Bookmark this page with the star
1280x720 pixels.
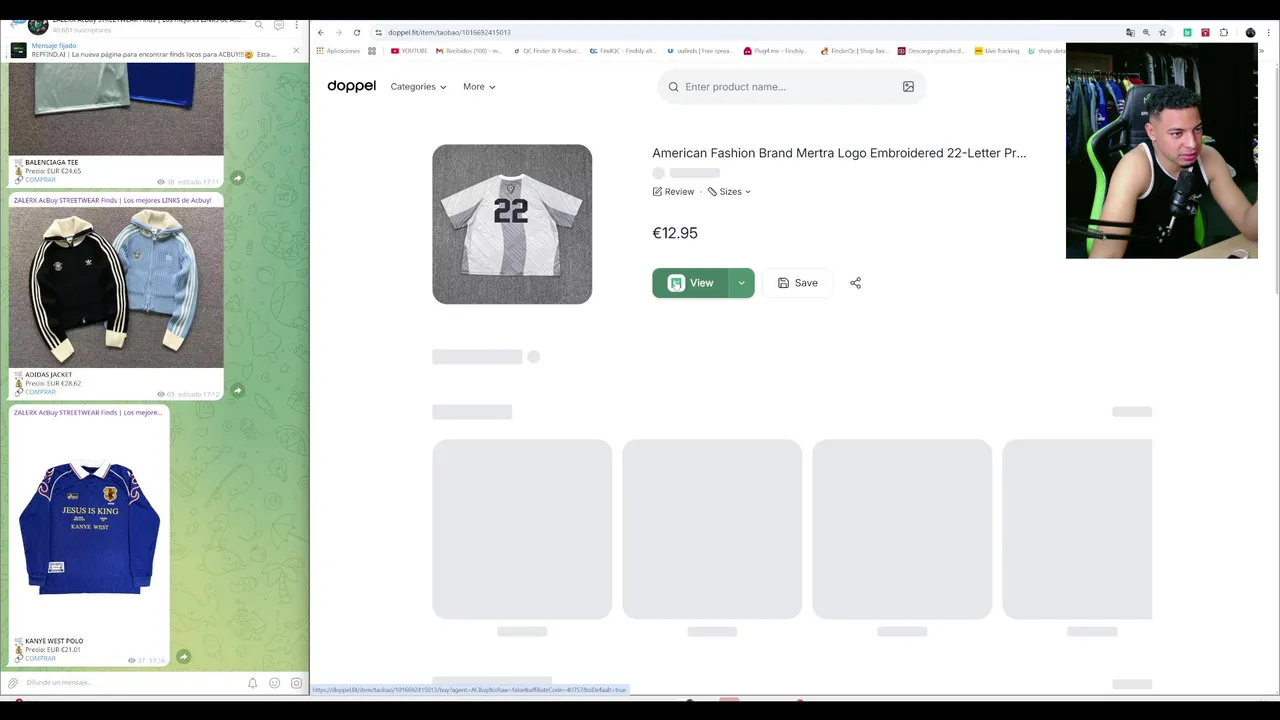coord(1162,32)
